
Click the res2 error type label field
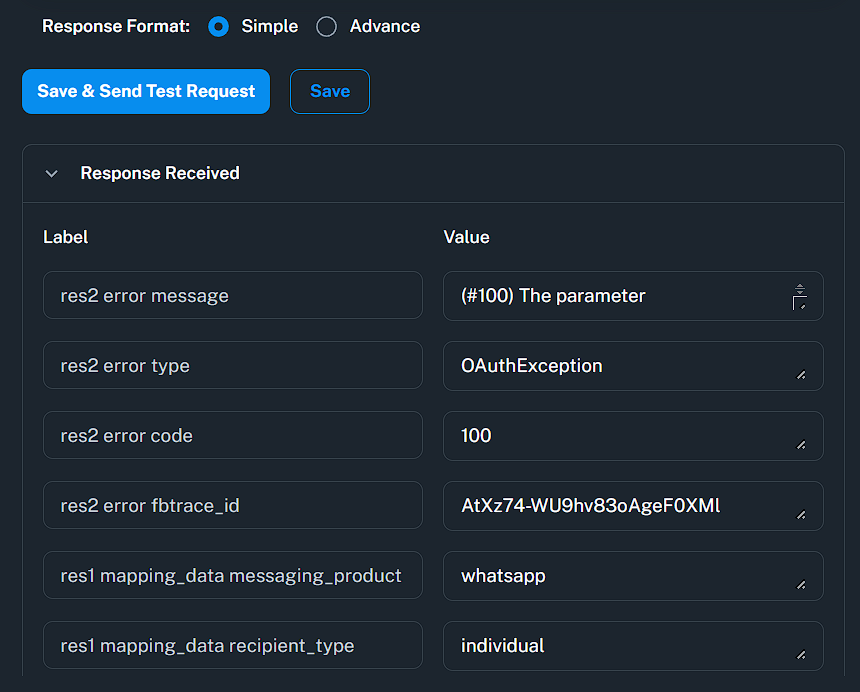(232, 366)
